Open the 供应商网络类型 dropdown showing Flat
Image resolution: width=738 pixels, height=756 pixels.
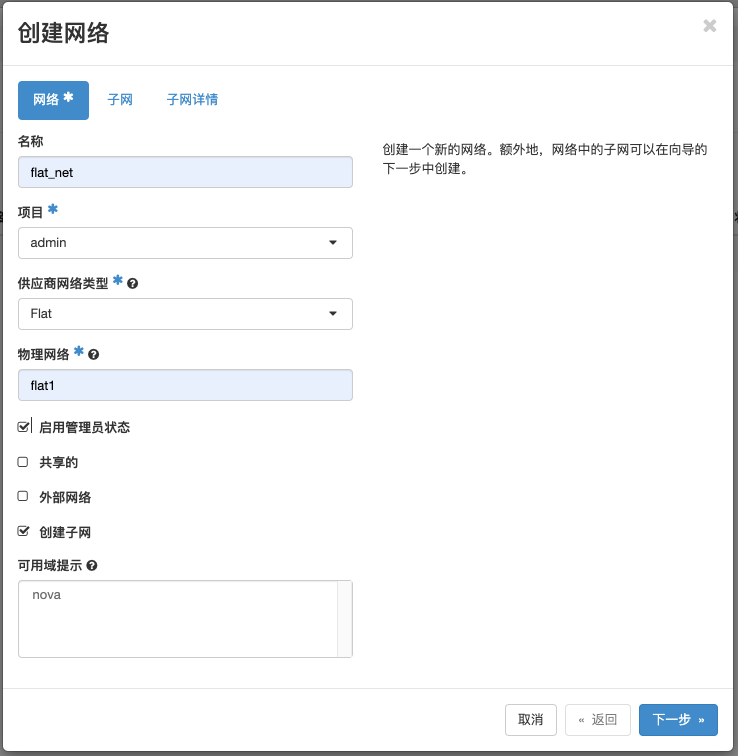pyautogui.click(x=185, y=314)
